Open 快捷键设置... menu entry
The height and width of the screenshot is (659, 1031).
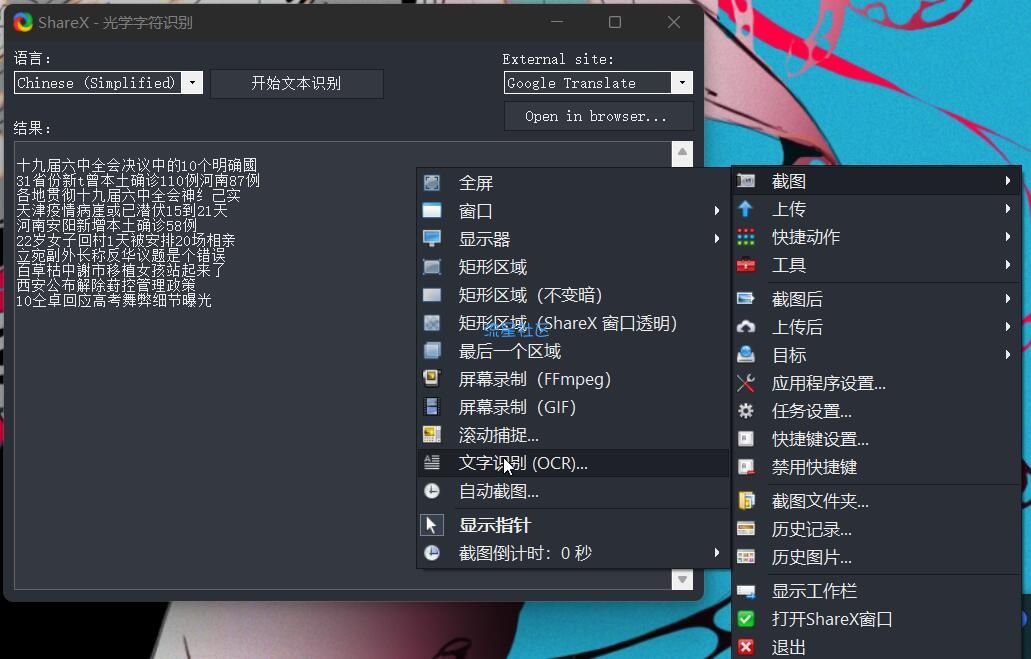tap(876, 439)
